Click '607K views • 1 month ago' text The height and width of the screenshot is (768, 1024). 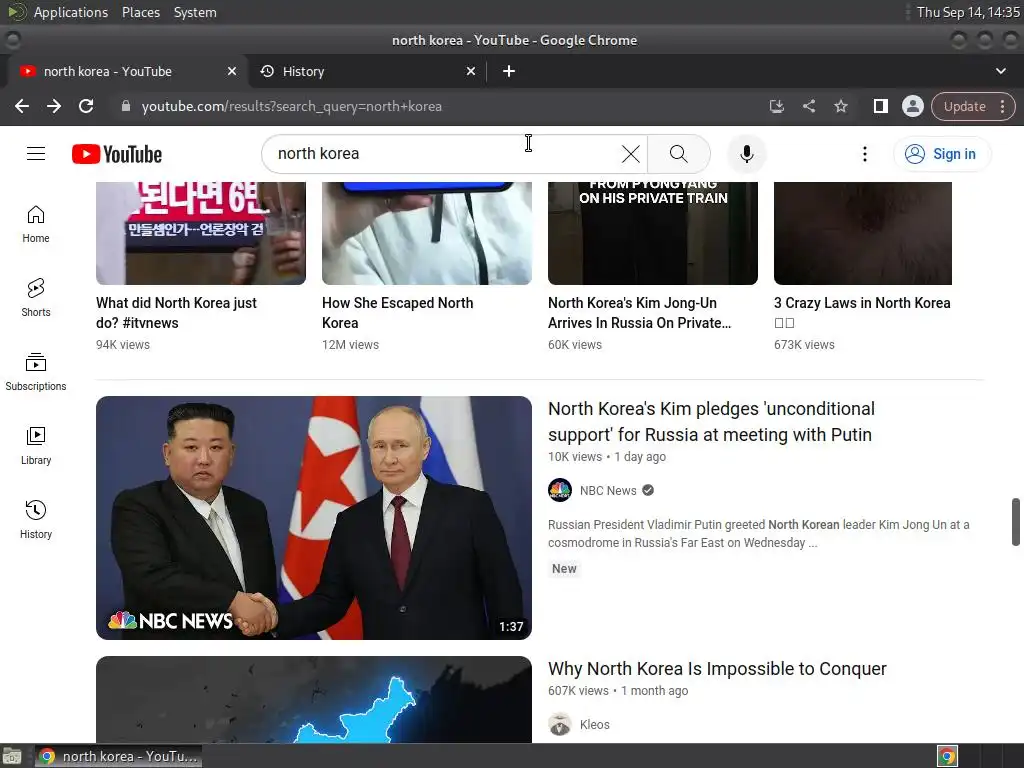(618, 690)
